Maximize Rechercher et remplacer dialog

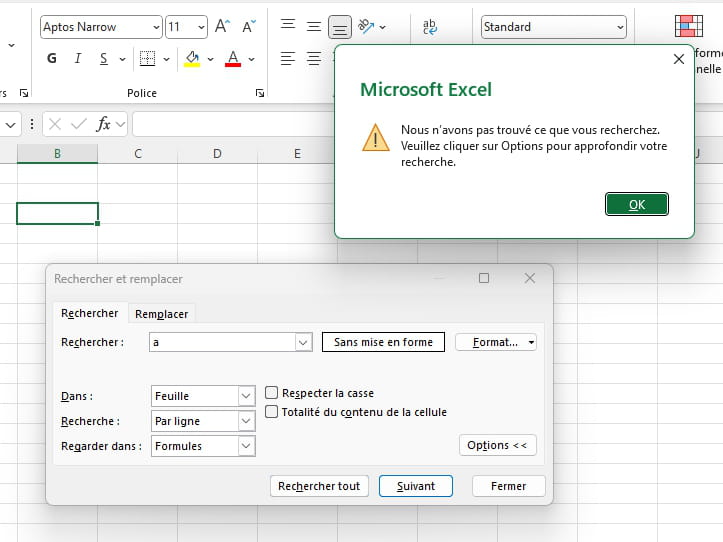484,278
